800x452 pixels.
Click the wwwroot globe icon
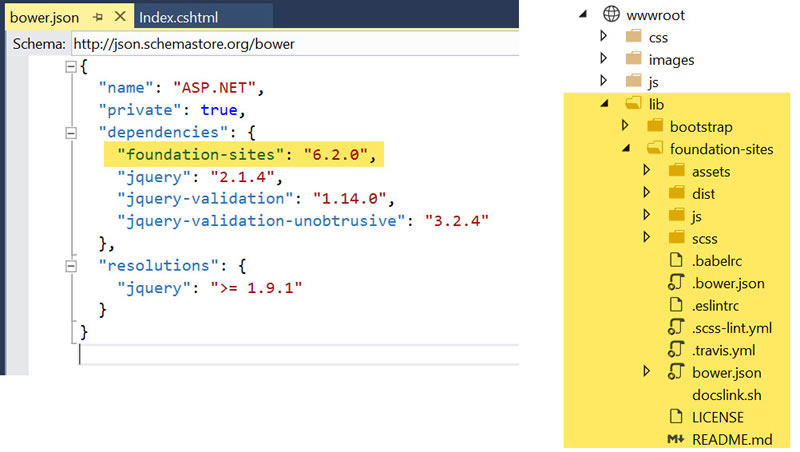click(611, 14)
